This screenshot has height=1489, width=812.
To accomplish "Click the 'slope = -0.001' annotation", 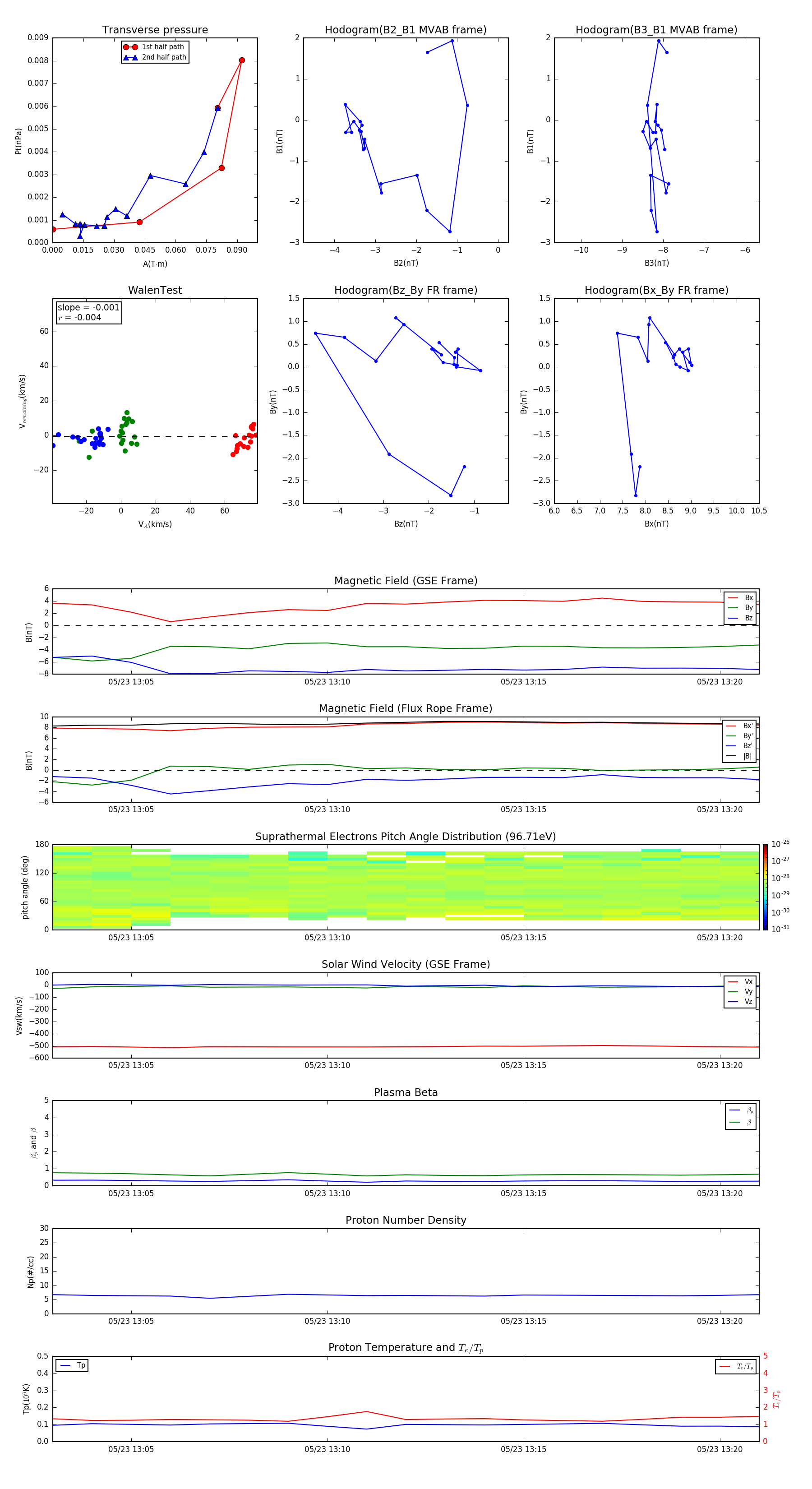I will pyautogui.click(x=88, y=308).
